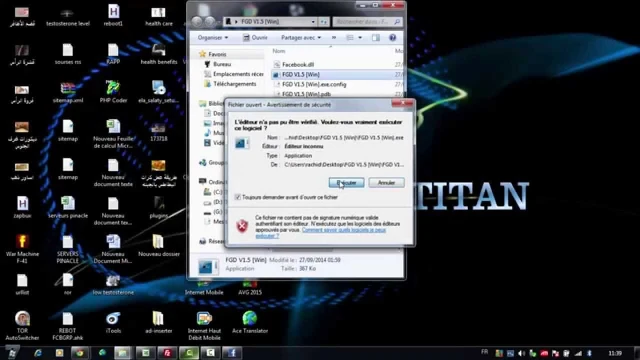Click the health benefits desktop icon
640x360 pixels.
[x=159, y=54]
